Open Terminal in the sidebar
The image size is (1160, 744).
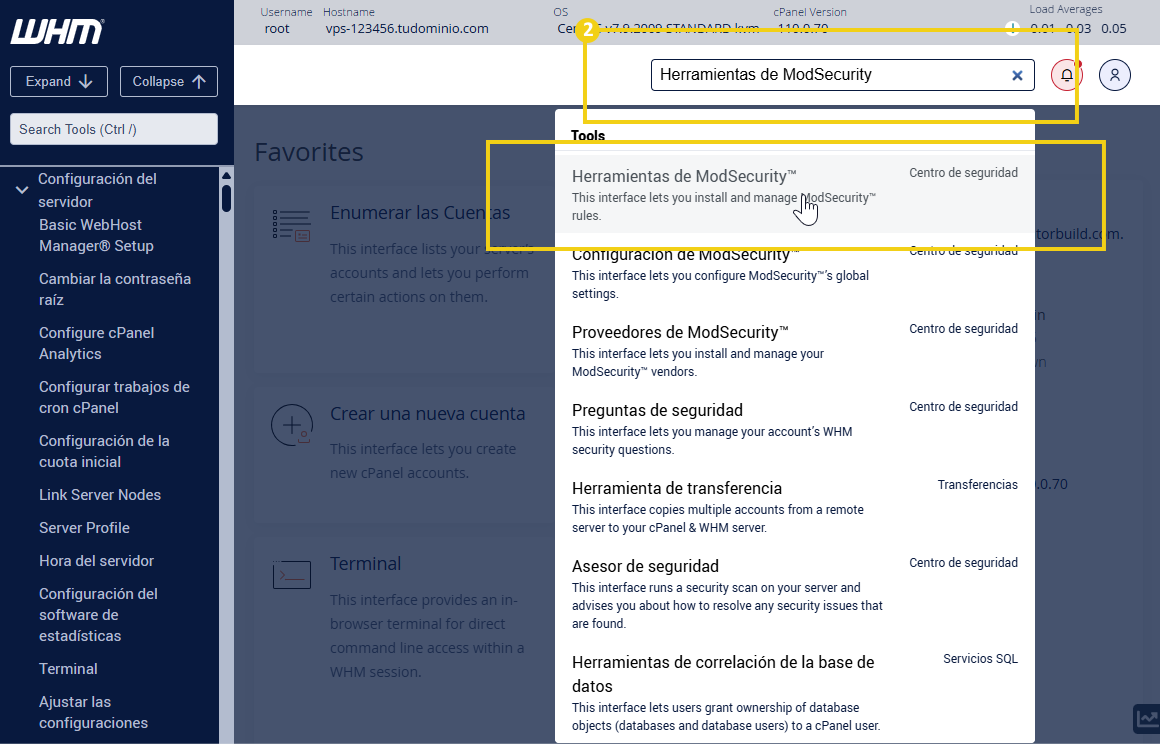click(68, 669)
